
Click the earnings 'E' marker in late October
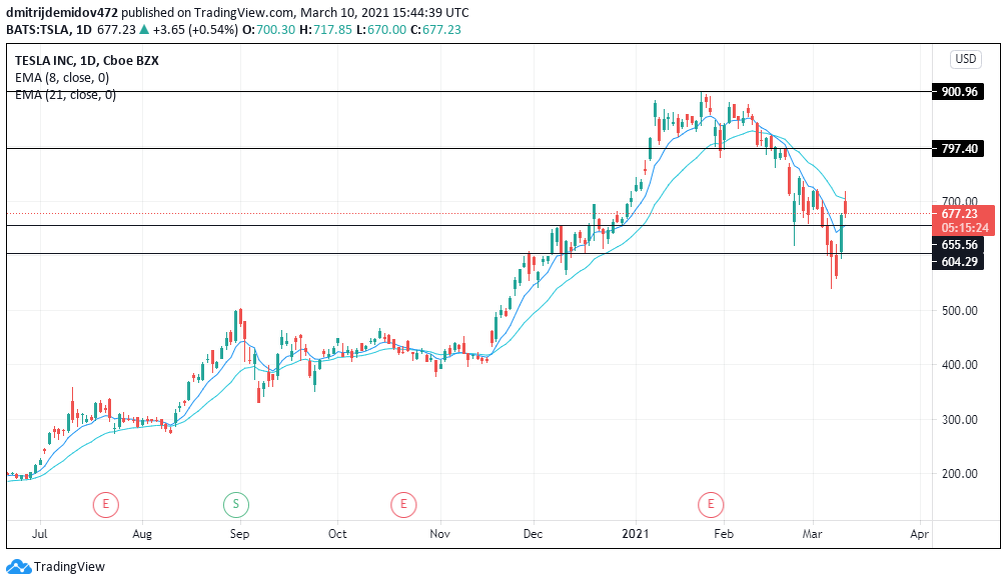(x=403, y=504)
